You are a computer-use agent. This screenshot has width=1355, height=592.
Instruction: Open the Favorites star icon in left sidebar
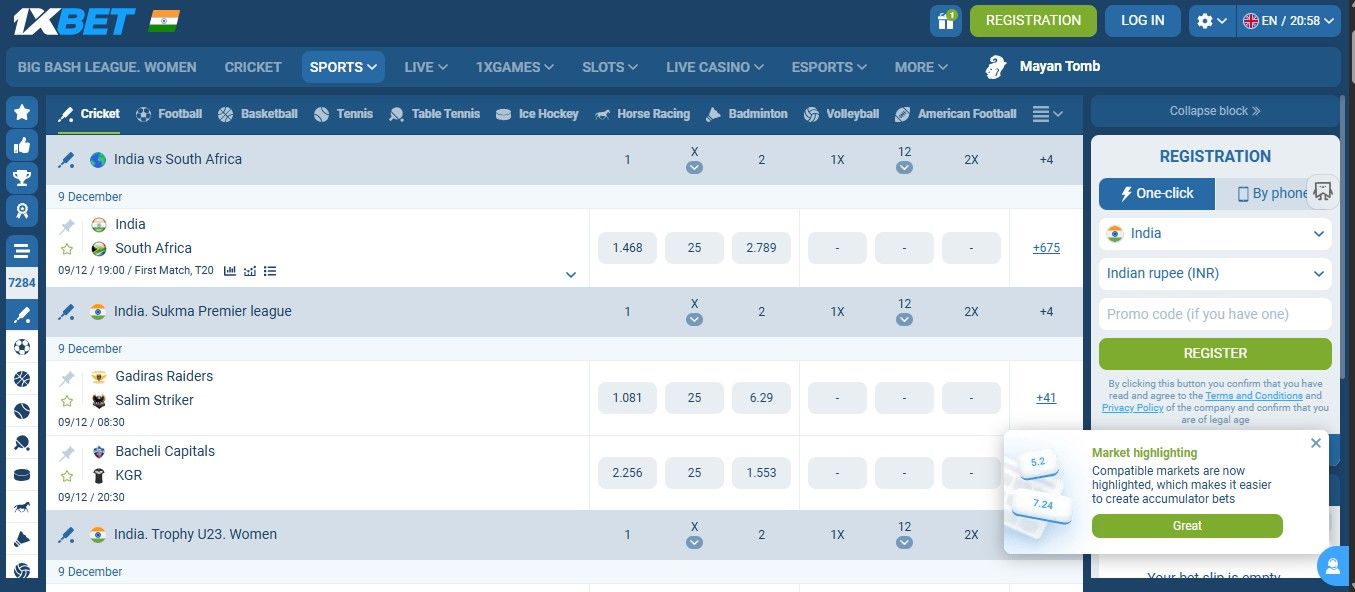pos(22,112)
